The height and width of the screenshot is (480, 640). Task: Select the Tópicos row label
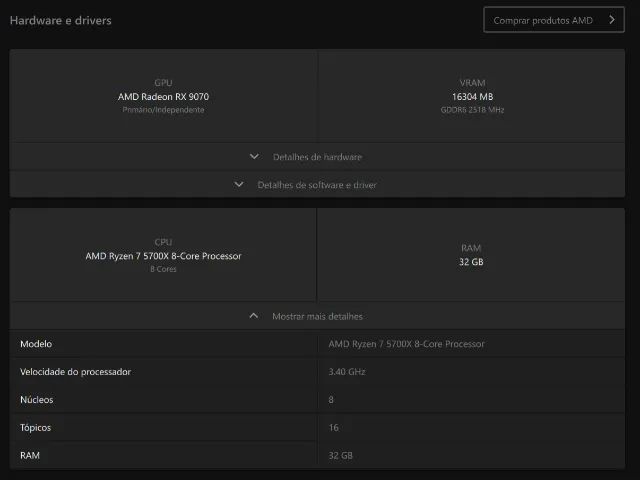coord(36,428)
